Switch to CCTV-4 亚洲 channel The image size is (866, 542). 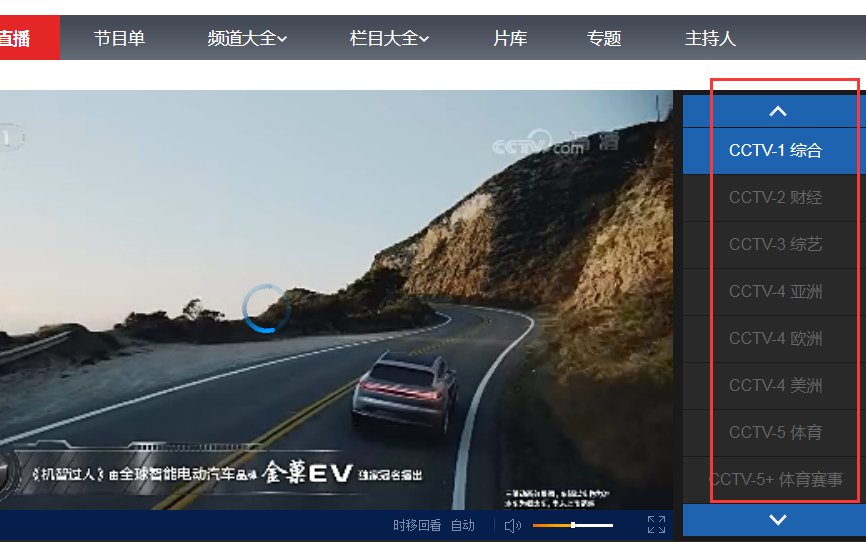coord(775,292)
